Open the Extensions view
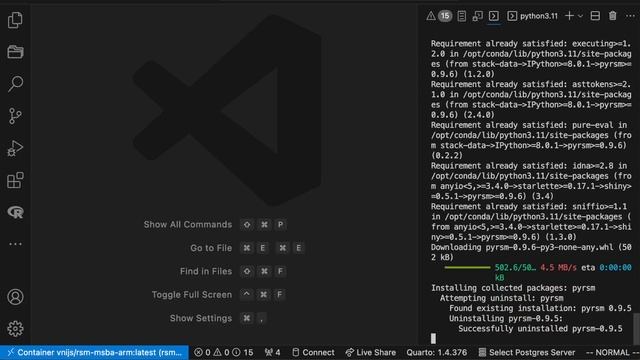Screen dimensions: 640x360 click(15, 180)
